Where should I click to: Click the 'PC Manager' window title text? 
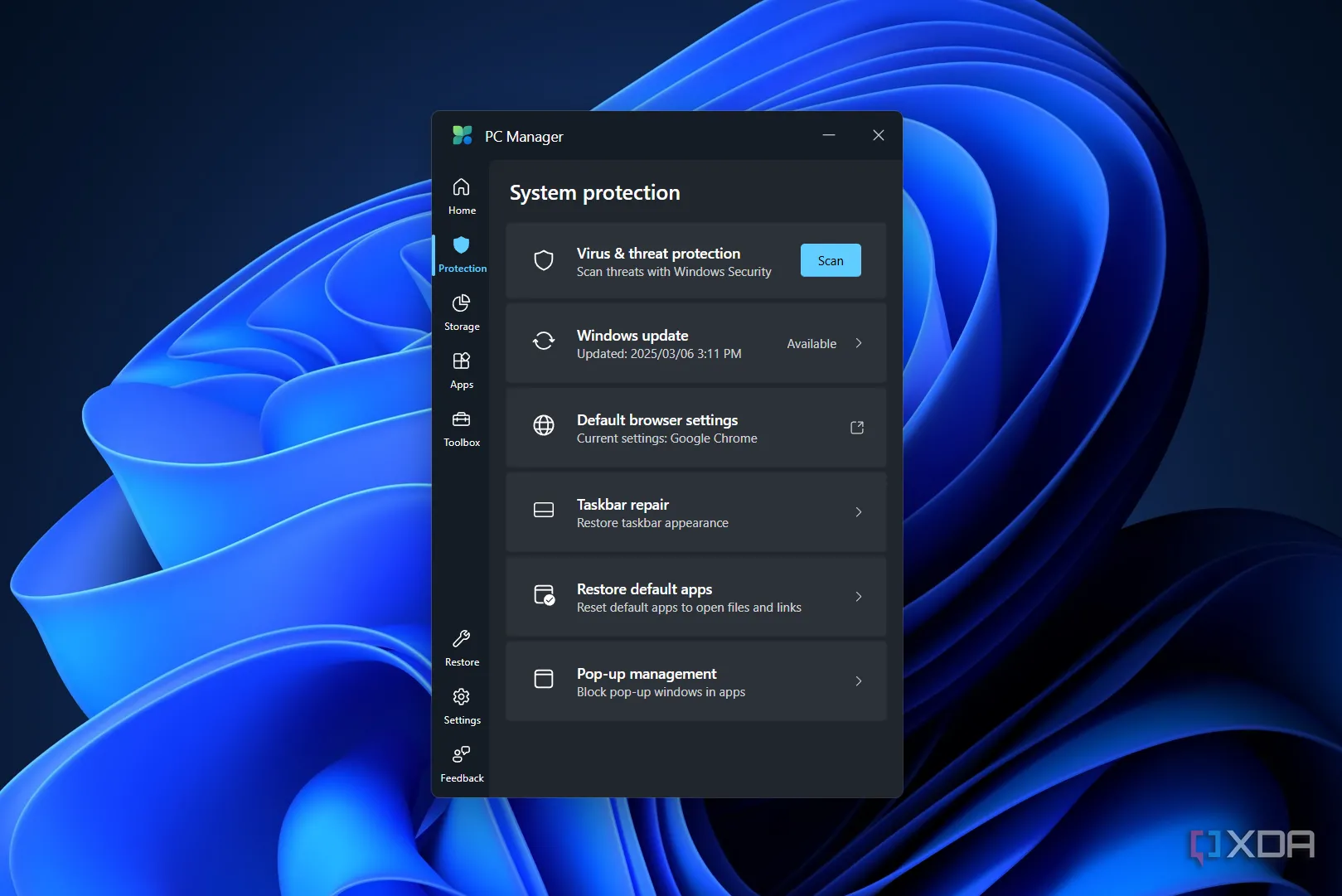click(524, 137)
